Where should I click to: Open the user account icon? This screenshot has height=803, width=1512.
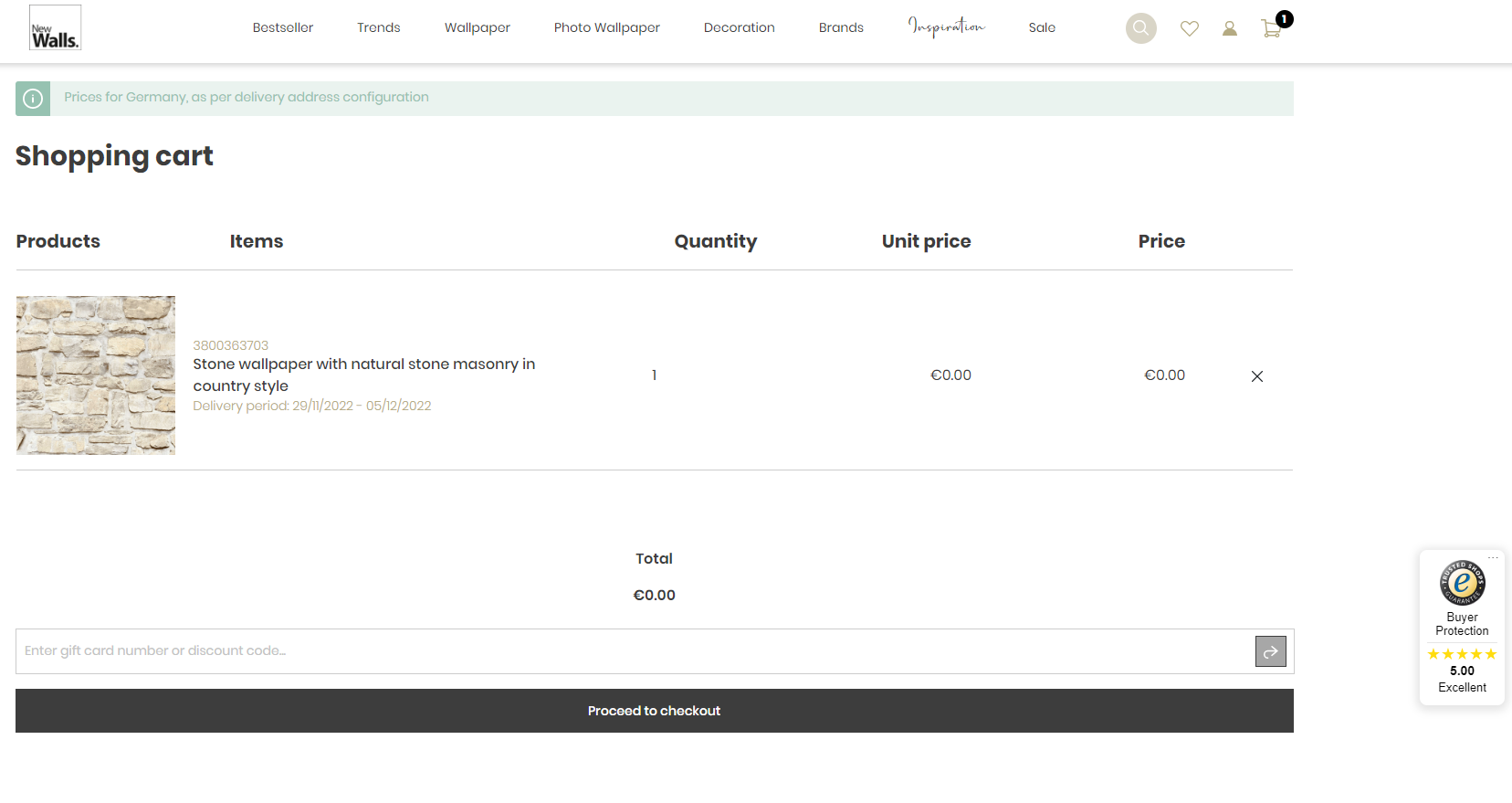pos(1230,29)
